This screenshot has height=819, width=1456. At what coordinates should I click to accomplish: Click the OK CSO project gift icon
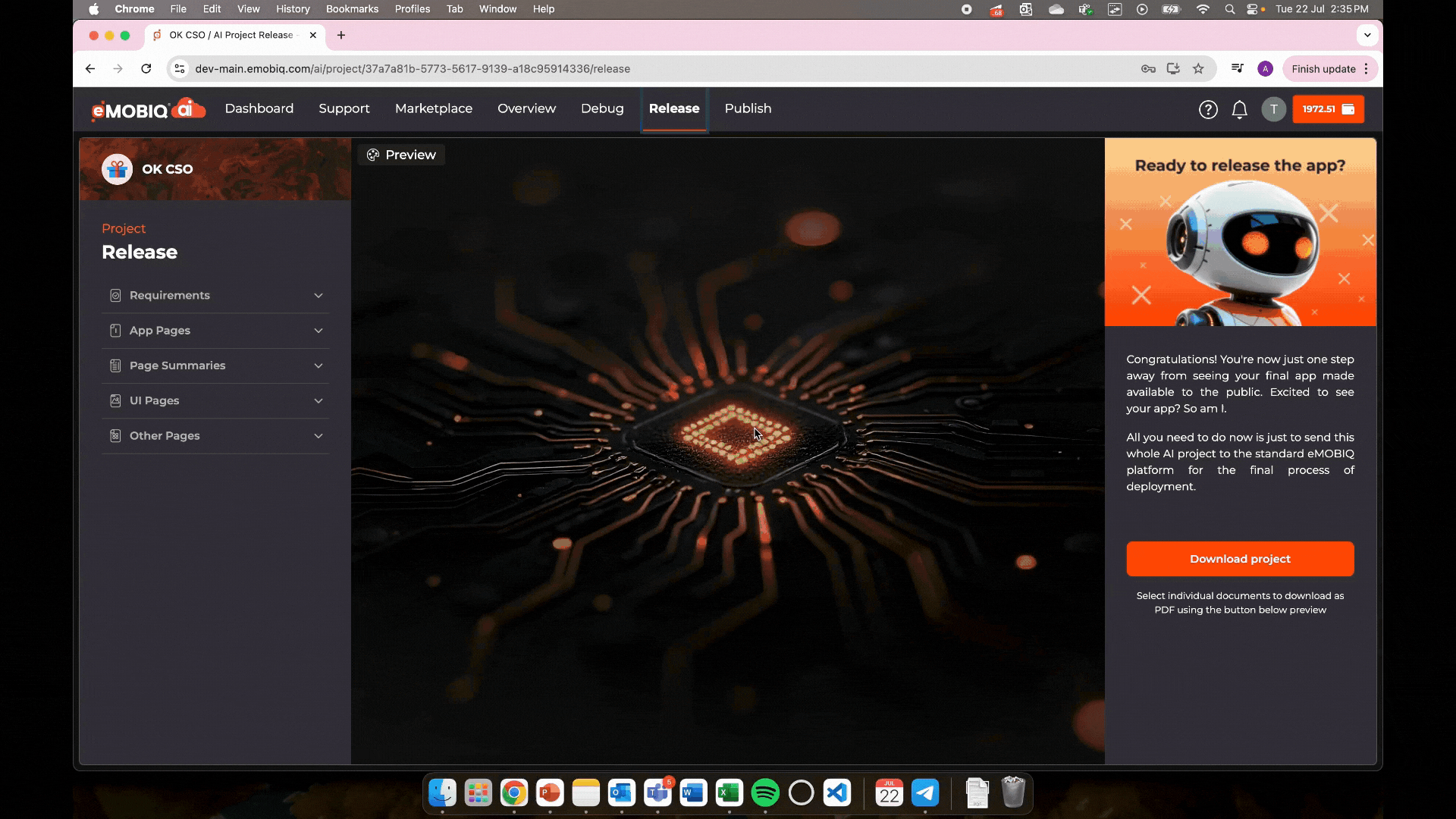click(117, 169)
